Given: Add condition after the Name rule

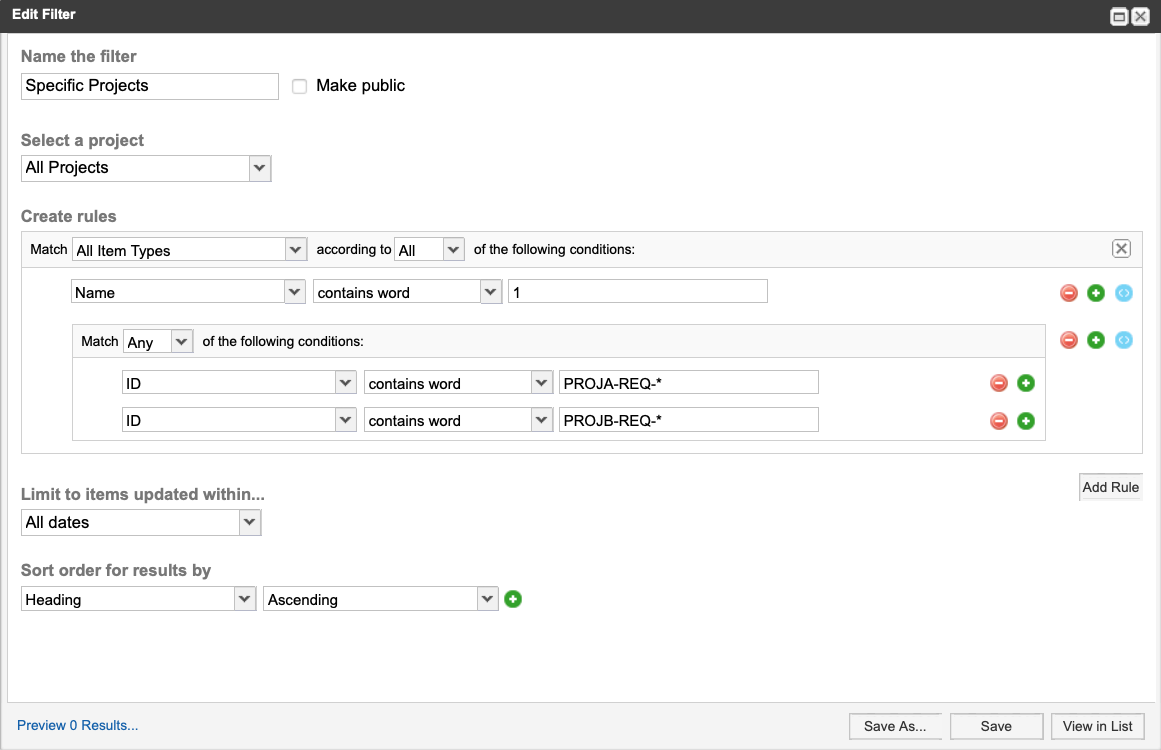Looking at the screenshot, I should (1096, 293).
